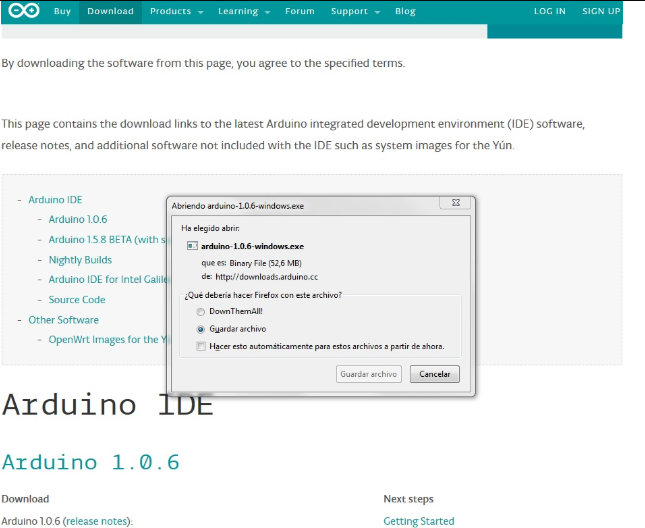Click the http://downloads.arduino.cc source text
This screenshot has height=528, width=645.
pyautogui.click(x=267, y=277)
